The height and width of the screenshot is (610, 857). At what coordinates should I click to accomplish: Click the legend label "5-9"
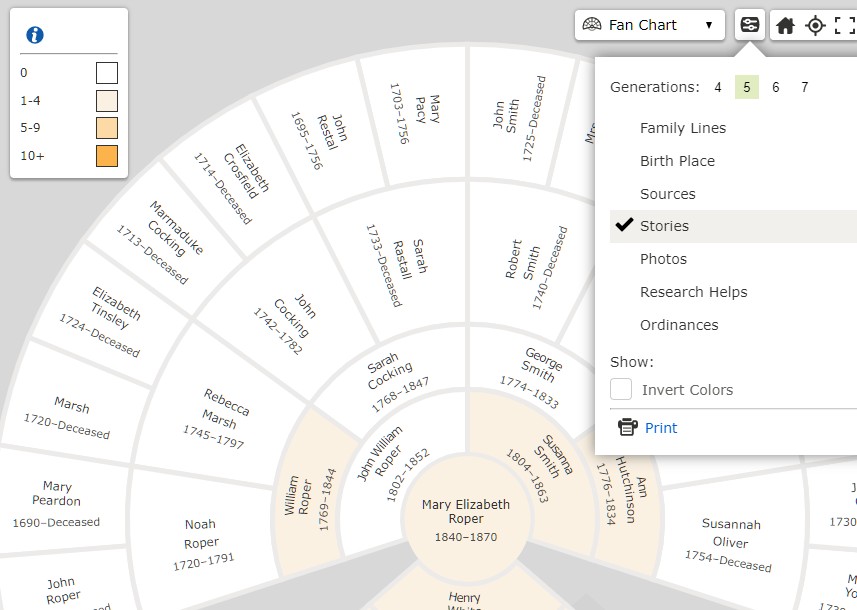coord(30,128)
